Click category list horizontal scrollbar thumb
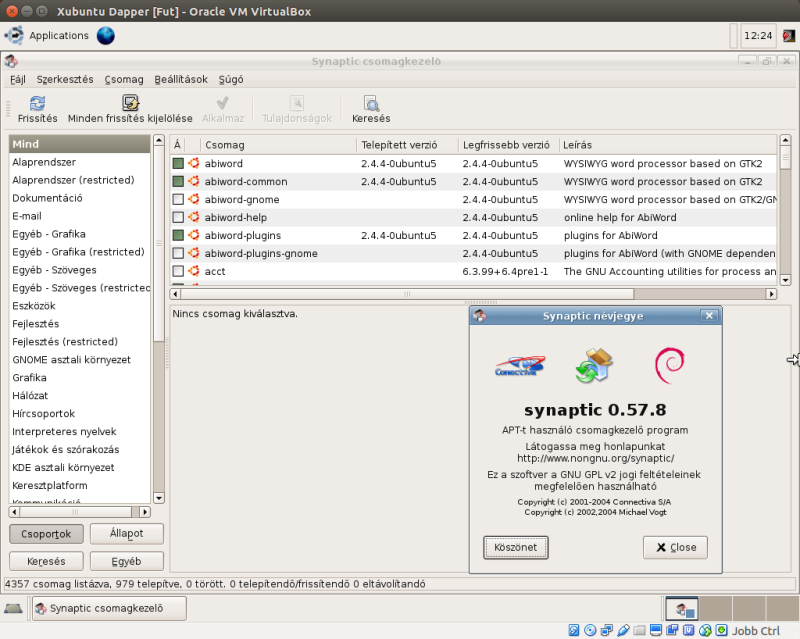 [x=76, y=512]
